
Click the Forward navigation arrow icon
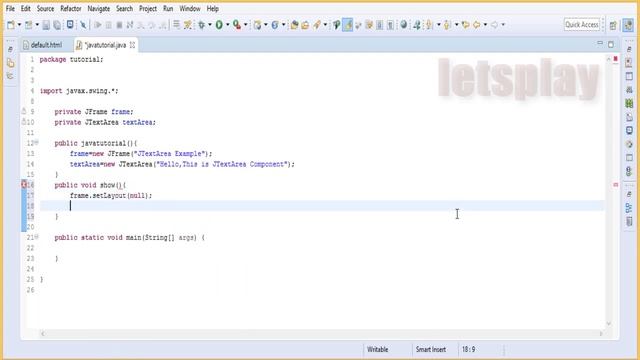[494, 25]
